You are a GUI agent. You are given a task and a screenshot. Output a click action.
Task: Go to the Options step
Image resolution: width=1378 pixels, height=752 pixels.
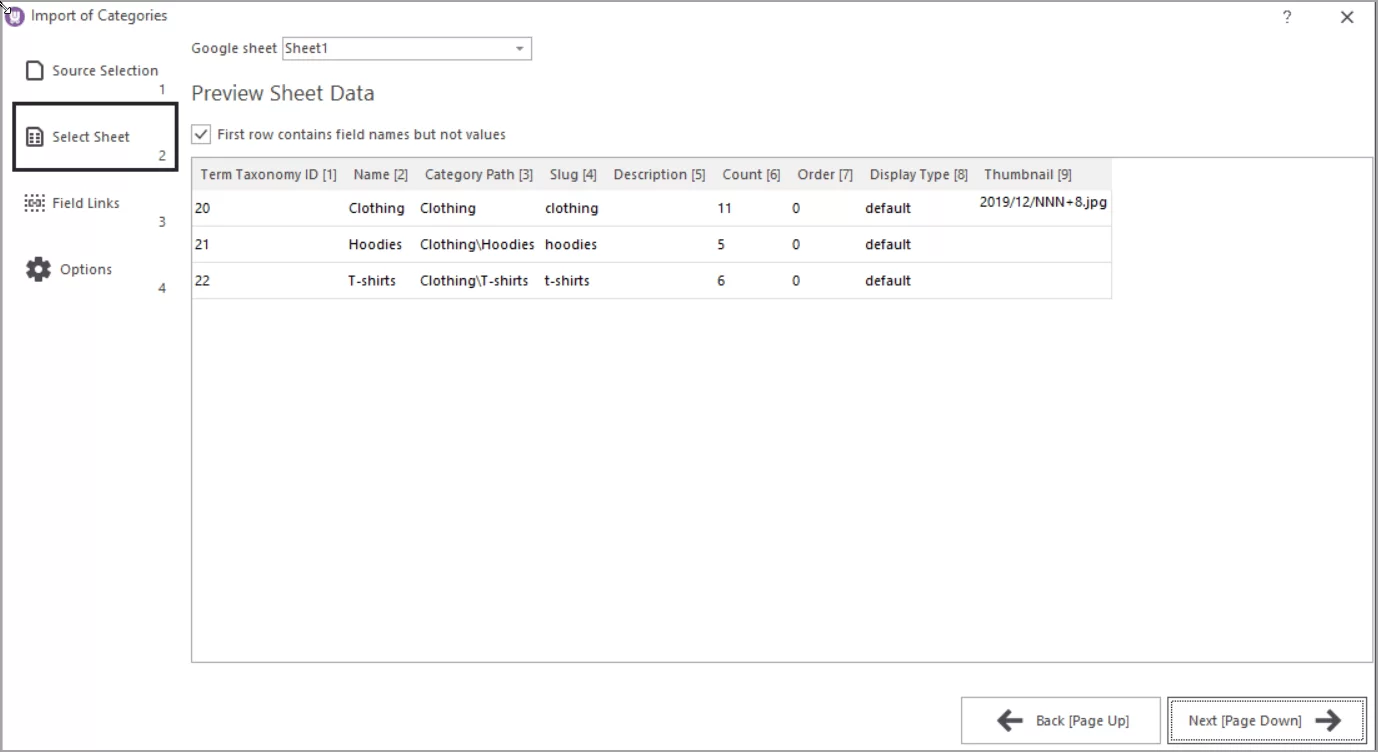[88, 268]
